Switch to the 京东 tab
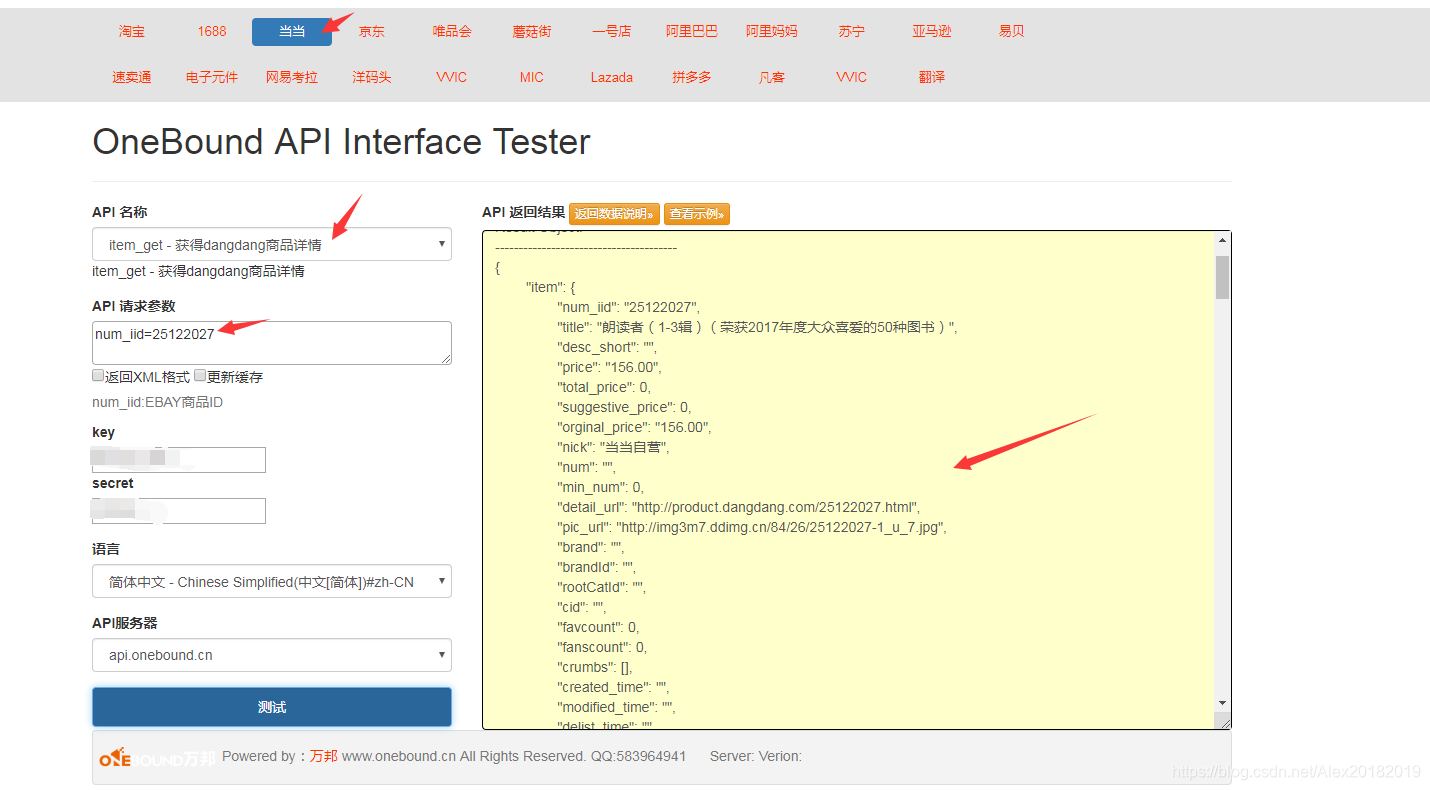The height and width of the screenshot is (790, 1430). click(x=372, y=31)
